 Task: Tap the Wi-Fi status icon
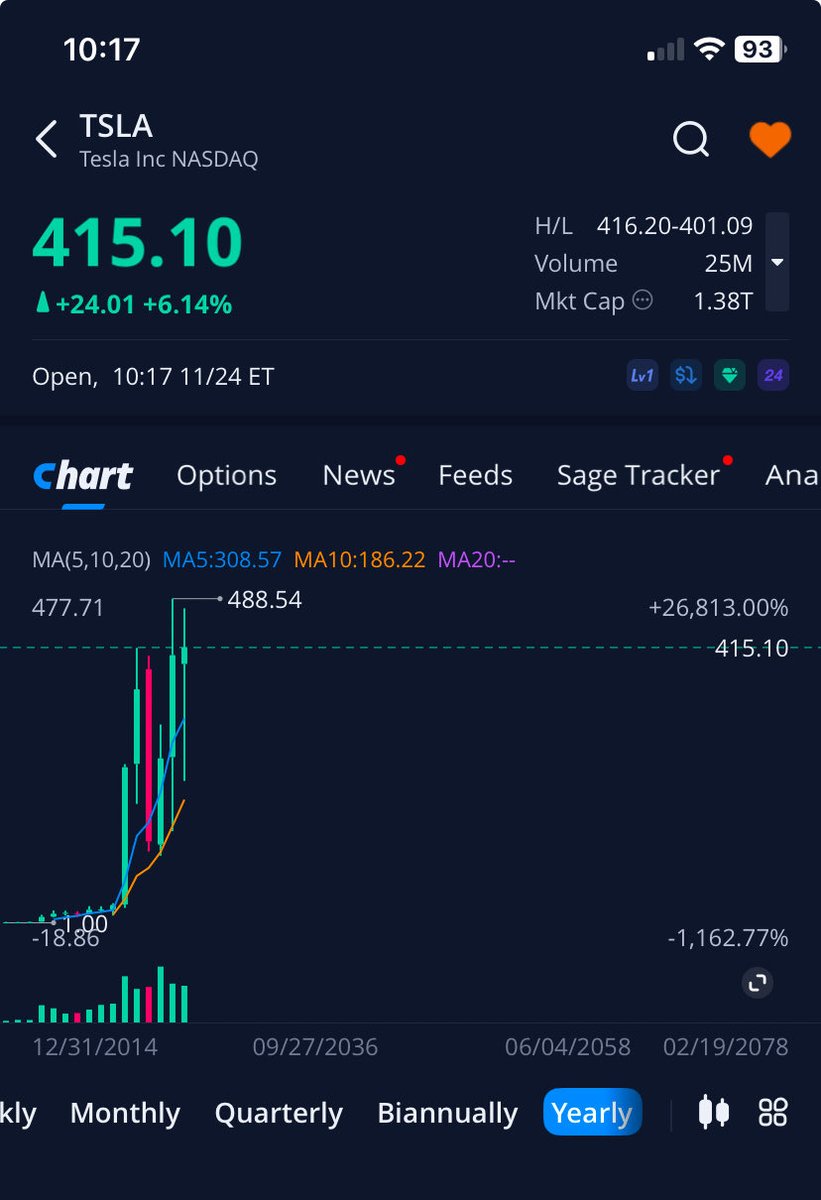(710, 48)
